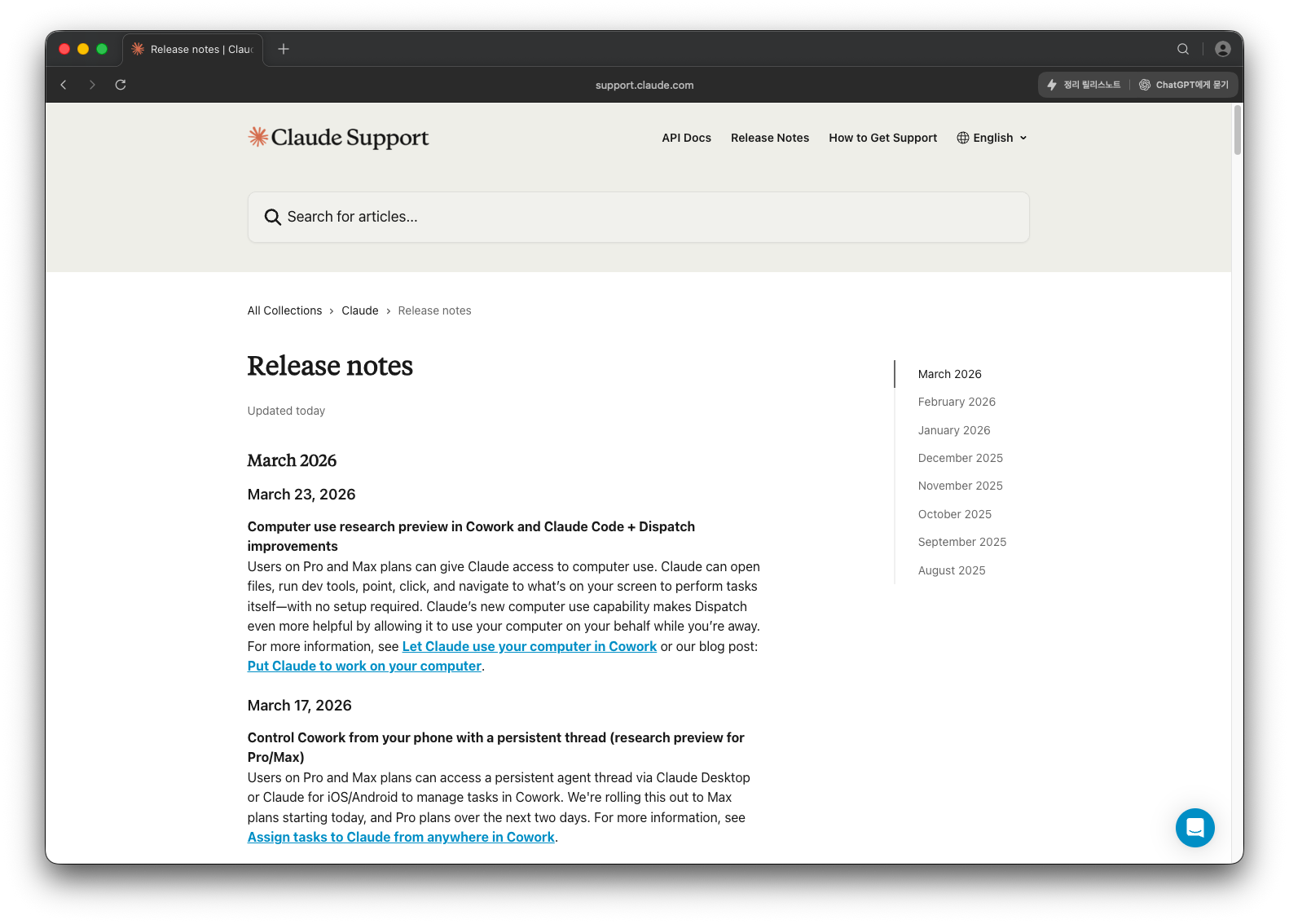This screenshot has width=1289, height=924.
Task: Select the Release notes browser tab
Action: [x=193, y=49]
